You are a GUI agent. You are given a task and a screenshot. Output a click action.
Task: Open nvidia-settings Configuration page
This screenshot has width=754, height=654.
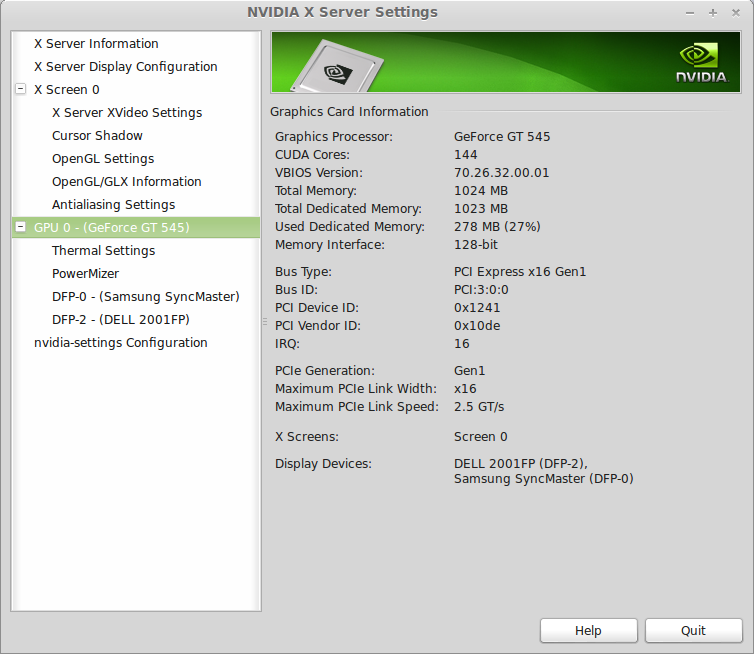click(x=121, y=343)
